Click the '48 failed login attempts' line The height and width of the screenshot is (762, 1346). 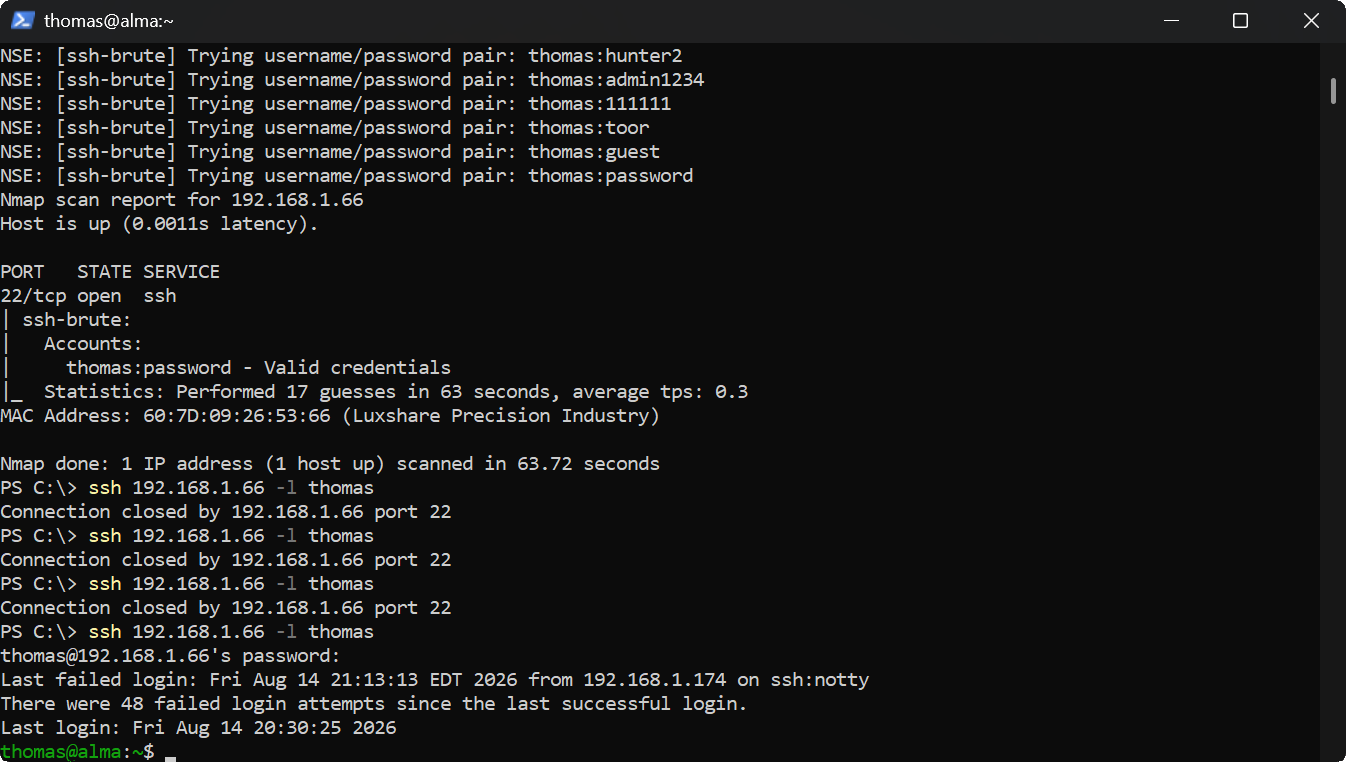[374, 704]
